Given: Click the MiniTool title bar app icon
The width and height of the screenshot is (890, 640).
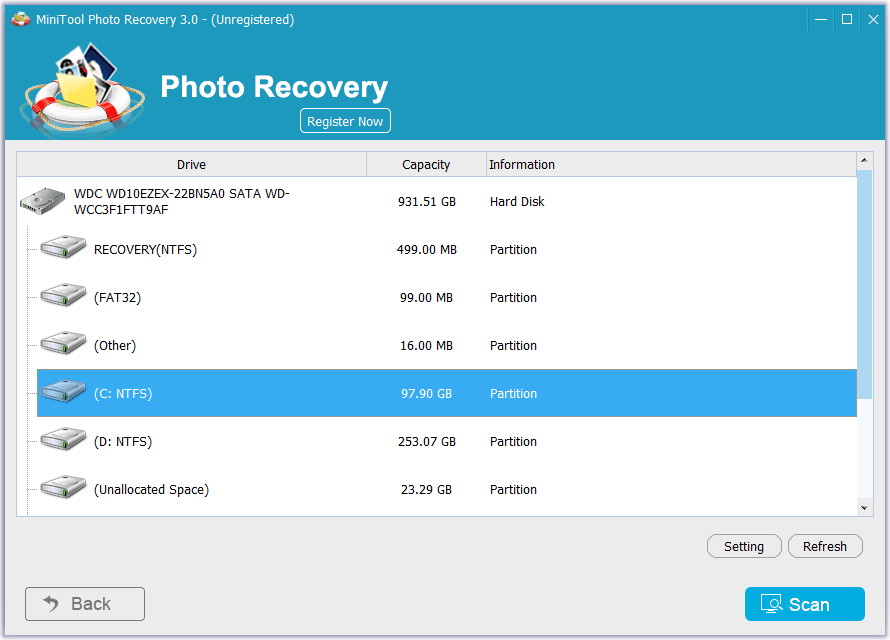Looking at the screenshot, I should tap(21, 19).
